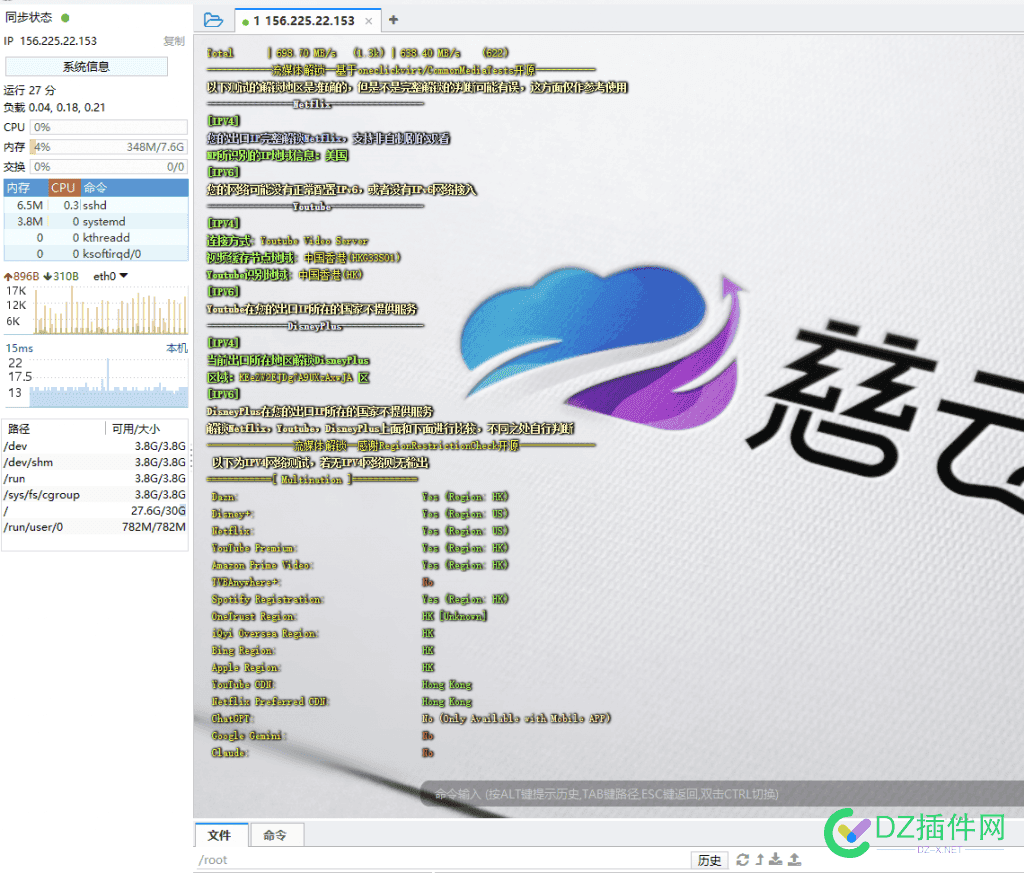Copy the IP via 复制

pyautogui.click(x=174, y=41)
